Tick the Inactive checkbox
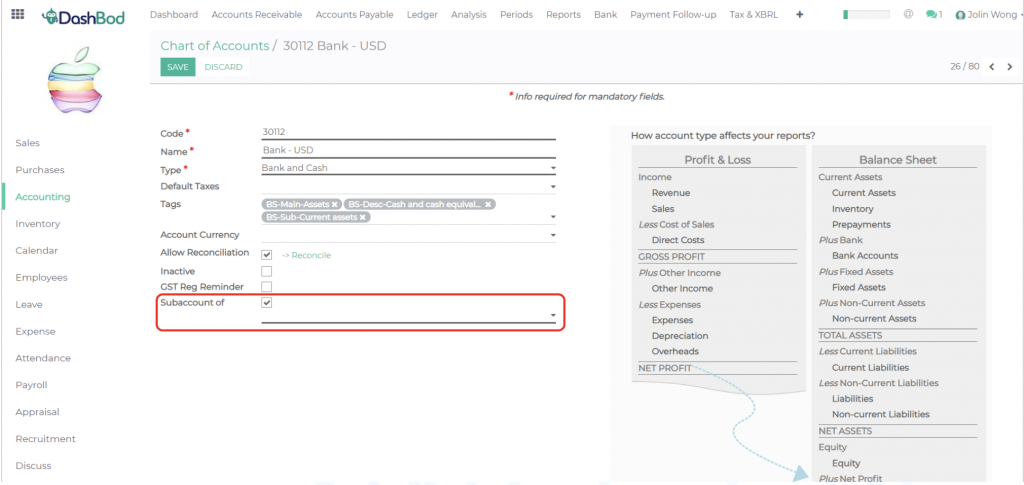 point(267,271)
